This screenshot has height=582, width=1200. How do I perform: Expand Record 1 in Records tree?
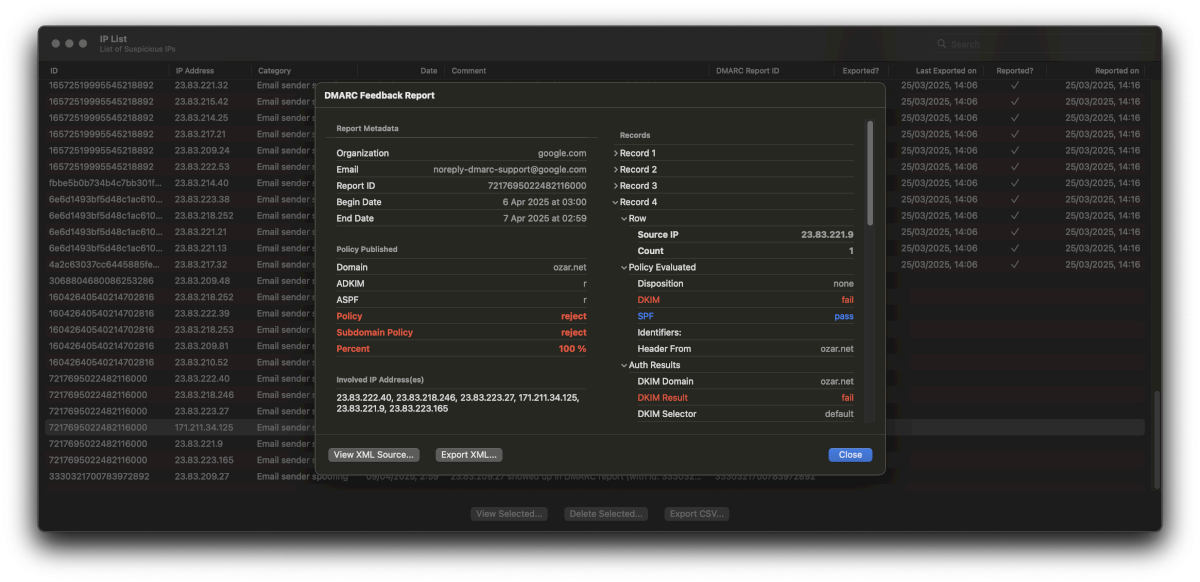[616, 154]
